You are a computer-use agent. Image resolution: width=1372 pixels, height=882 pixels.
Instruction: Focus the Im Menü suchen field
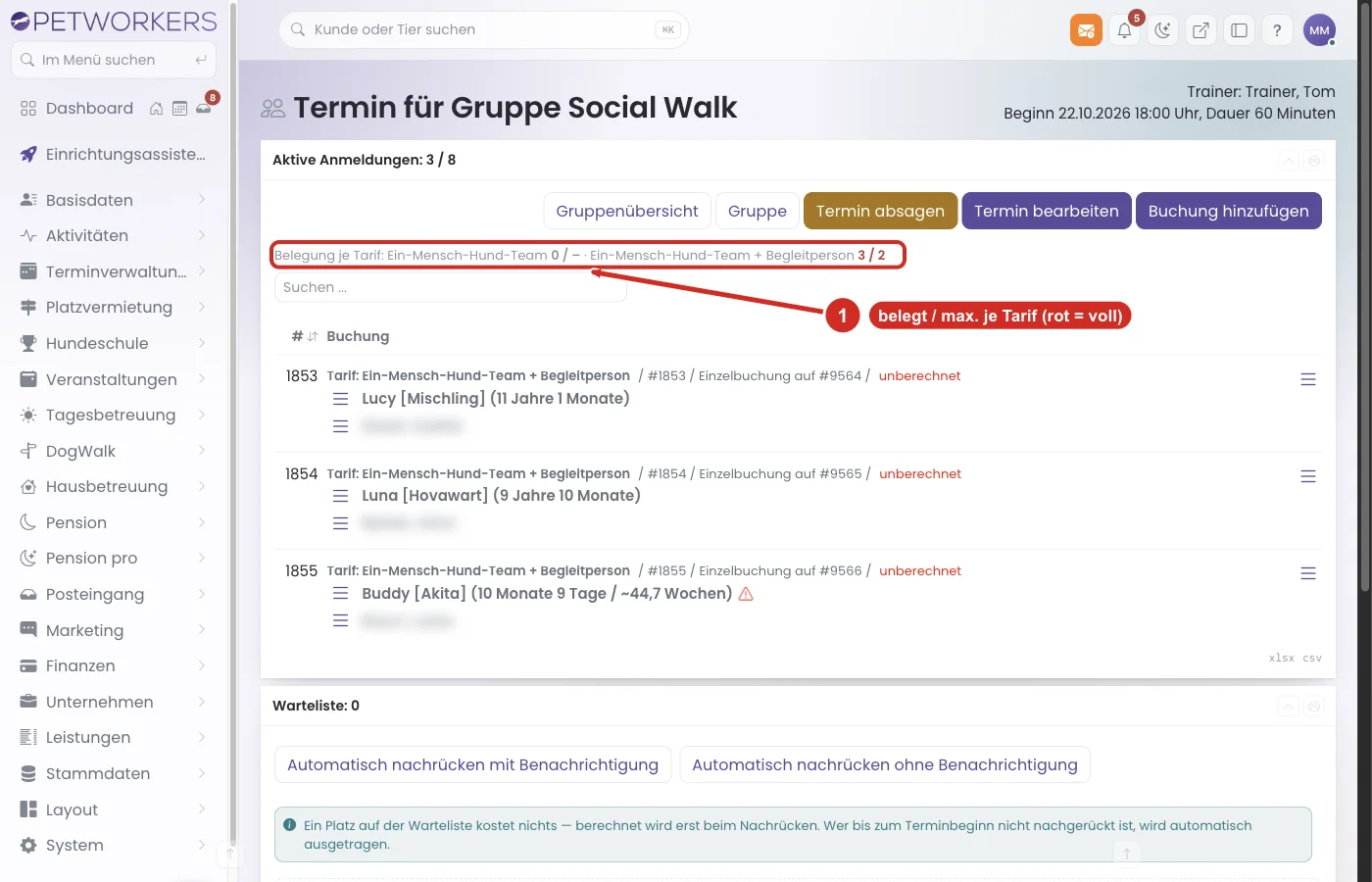(x=114, y=60)
